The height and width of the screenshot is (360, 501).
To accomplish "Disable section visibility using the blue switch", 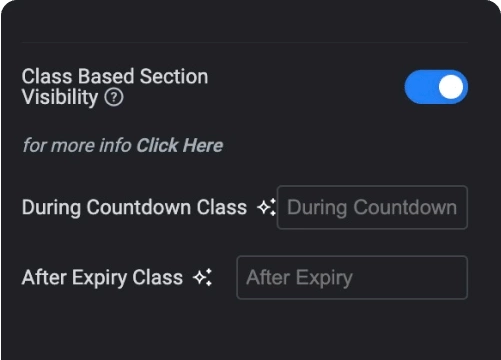I will tap(436, 87).
